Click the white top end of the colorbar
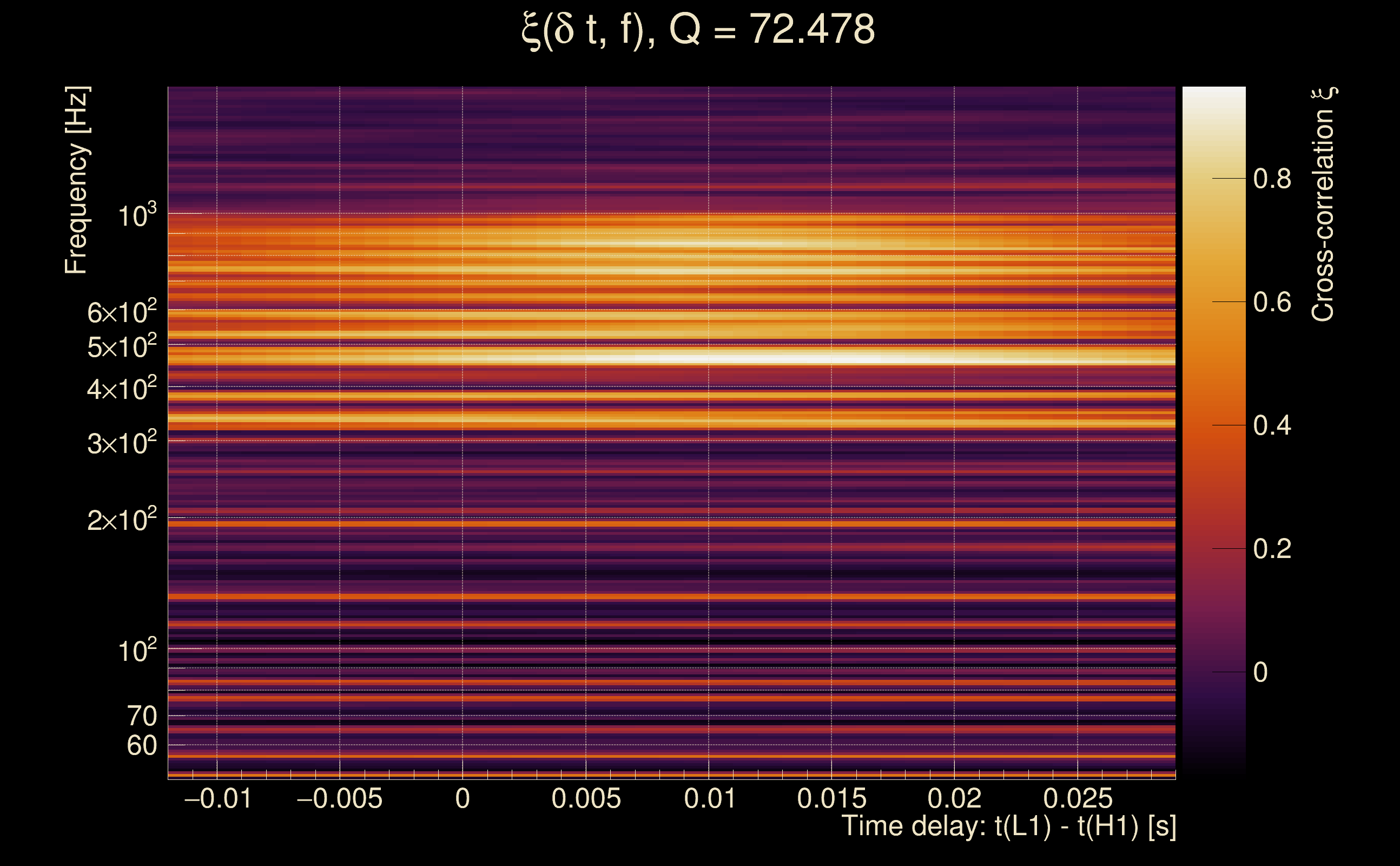 coord(1214,97)
